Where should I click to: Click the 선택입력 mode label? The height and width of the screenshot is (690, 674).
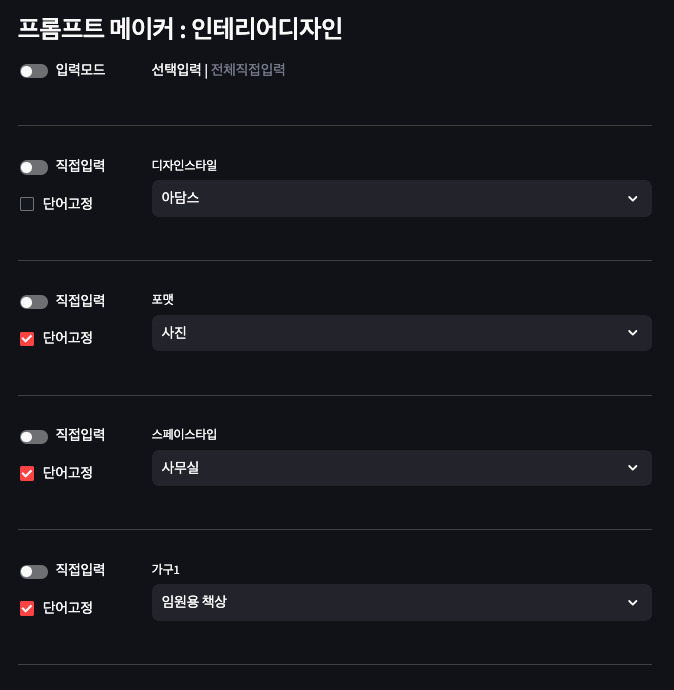(176, 70)
